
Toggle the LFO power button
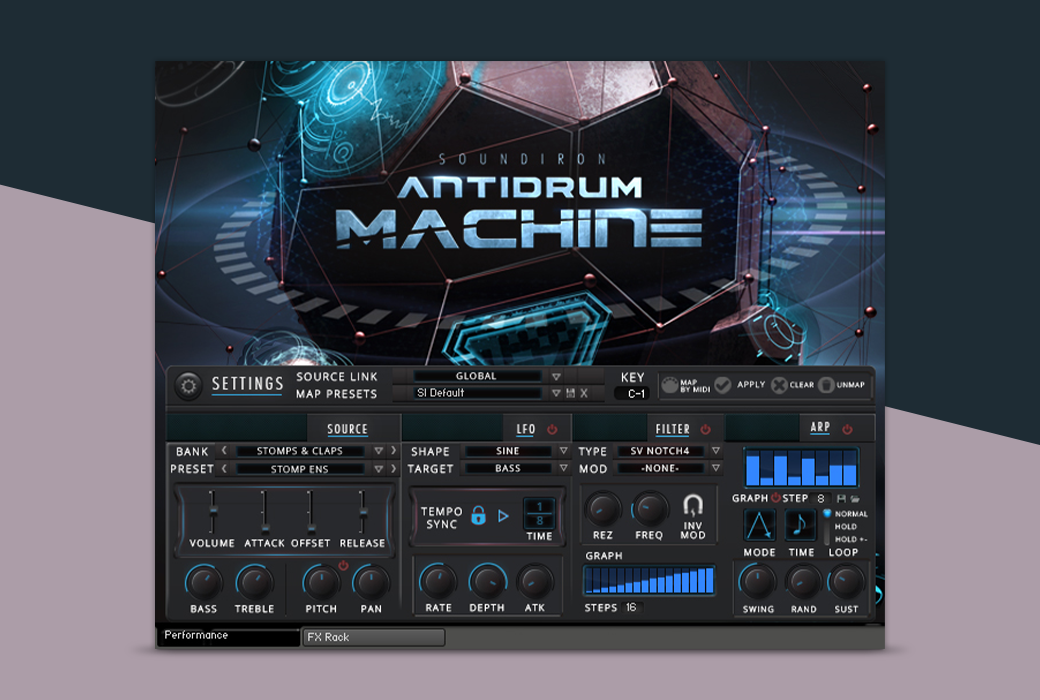tap(552, 429)
